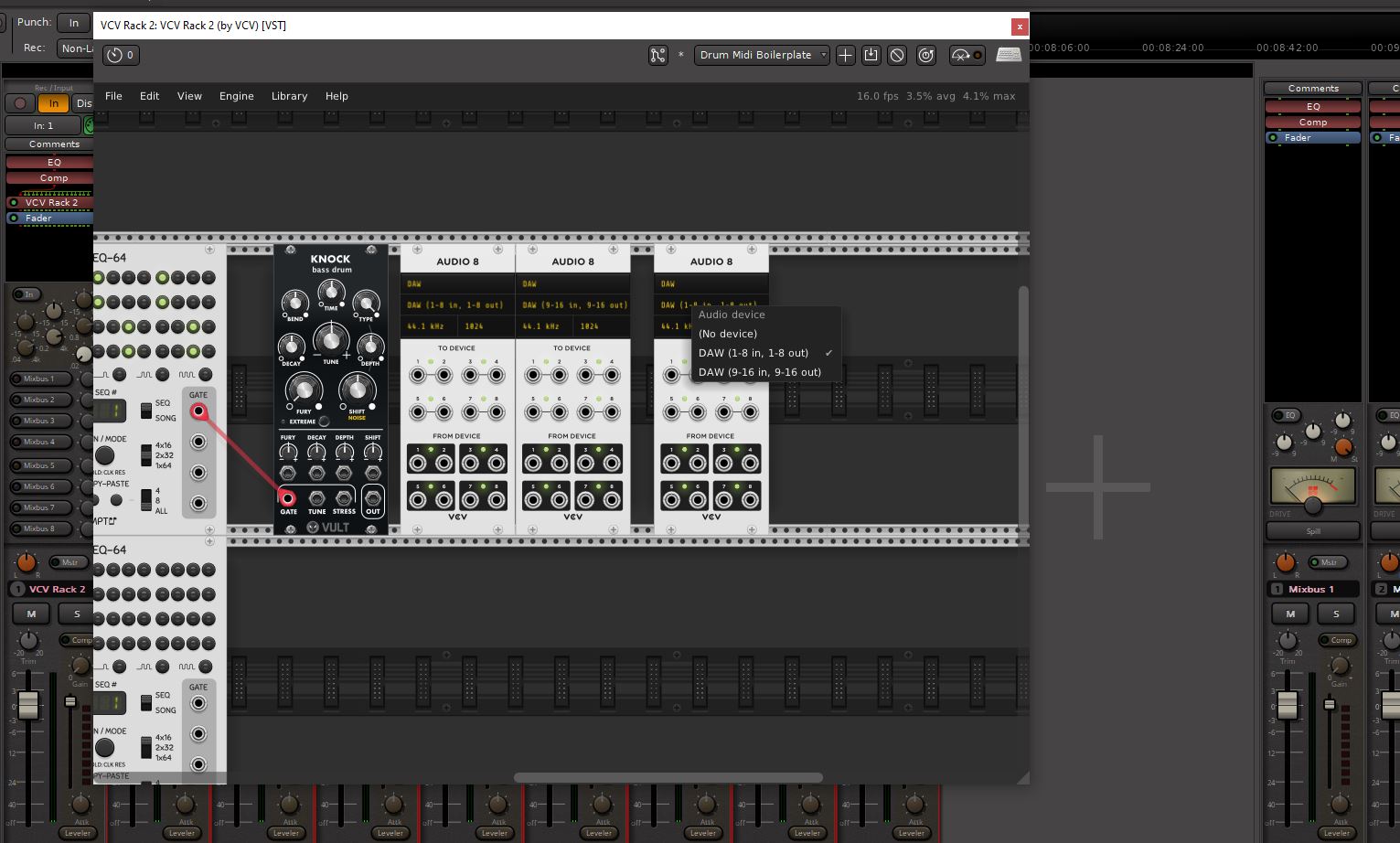
Task: Open the Engine menu
Action: coord(236,96)
